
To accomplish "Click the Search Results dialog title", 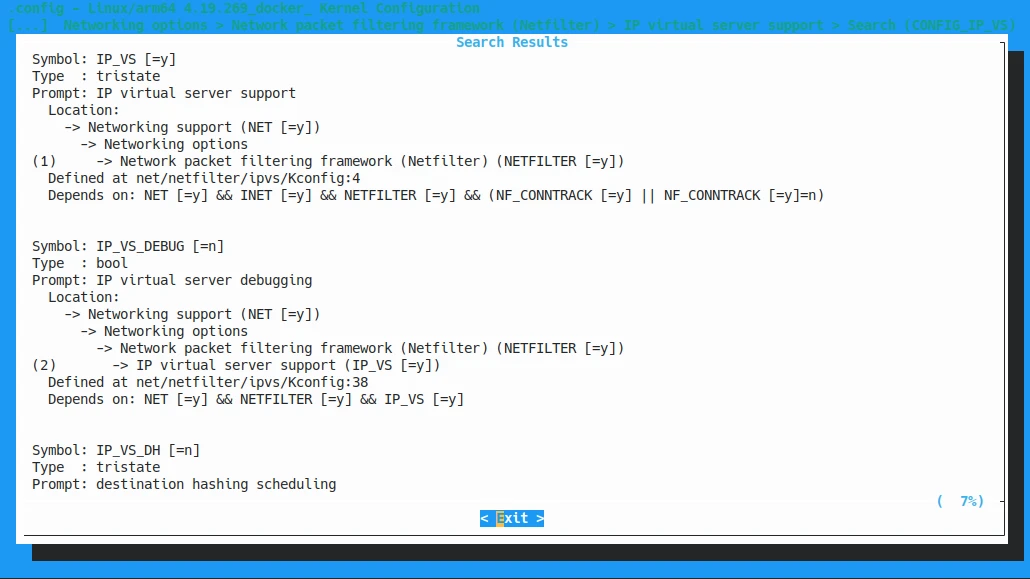I will point(511,42).
